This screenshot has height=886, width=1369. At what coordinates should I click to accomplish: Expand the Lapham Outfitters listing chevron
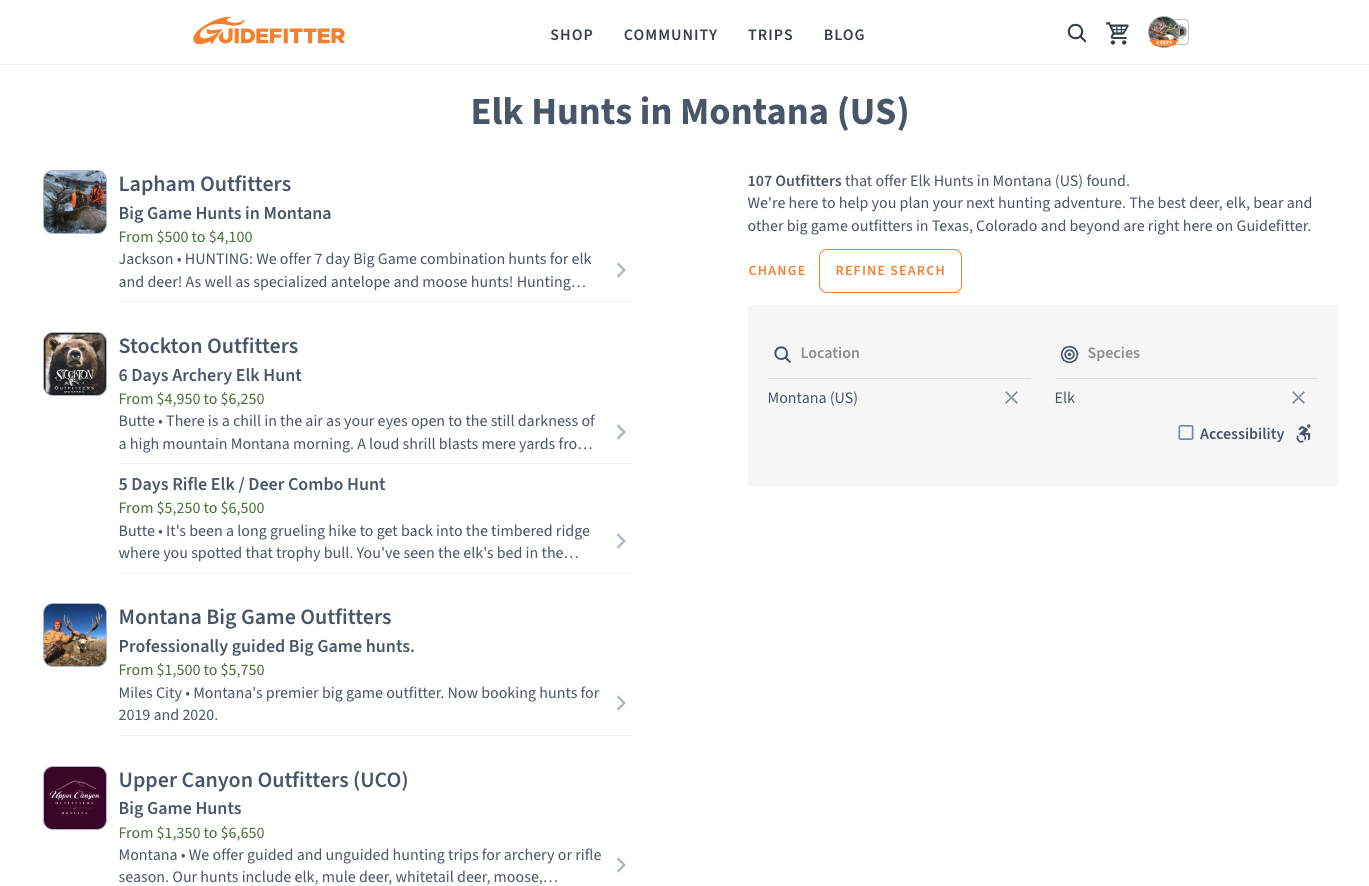coord(620,270)
